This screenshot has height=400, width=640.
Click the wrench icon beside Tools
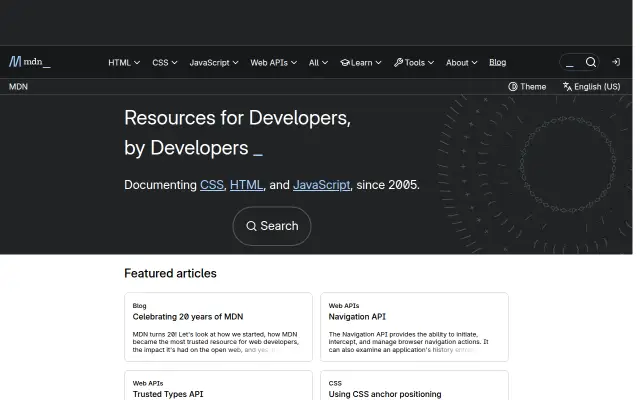398,62
